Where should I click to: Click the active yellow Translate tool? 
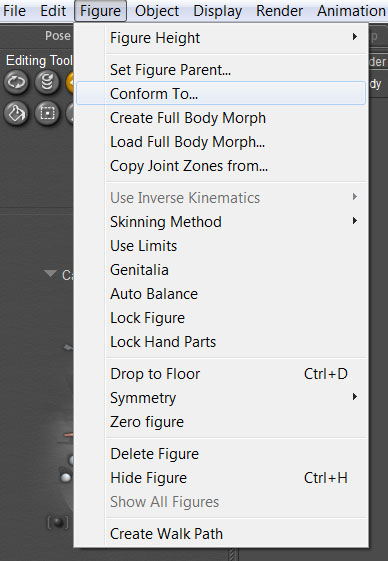(69, 83)
